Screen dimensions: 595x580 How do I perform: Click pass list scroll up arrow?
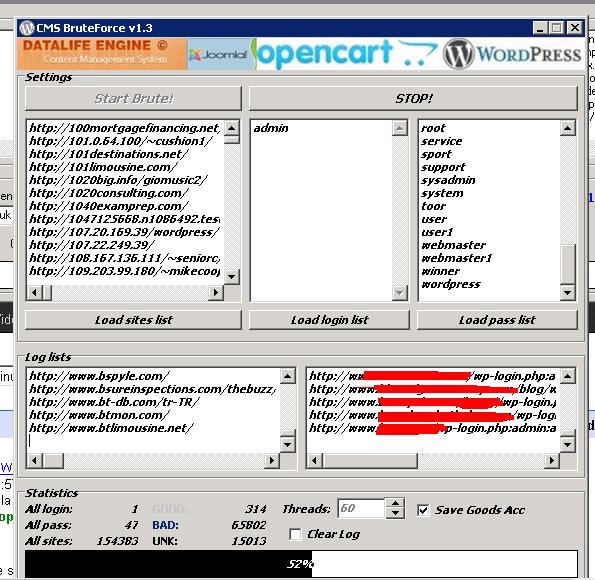pos(567,128)
